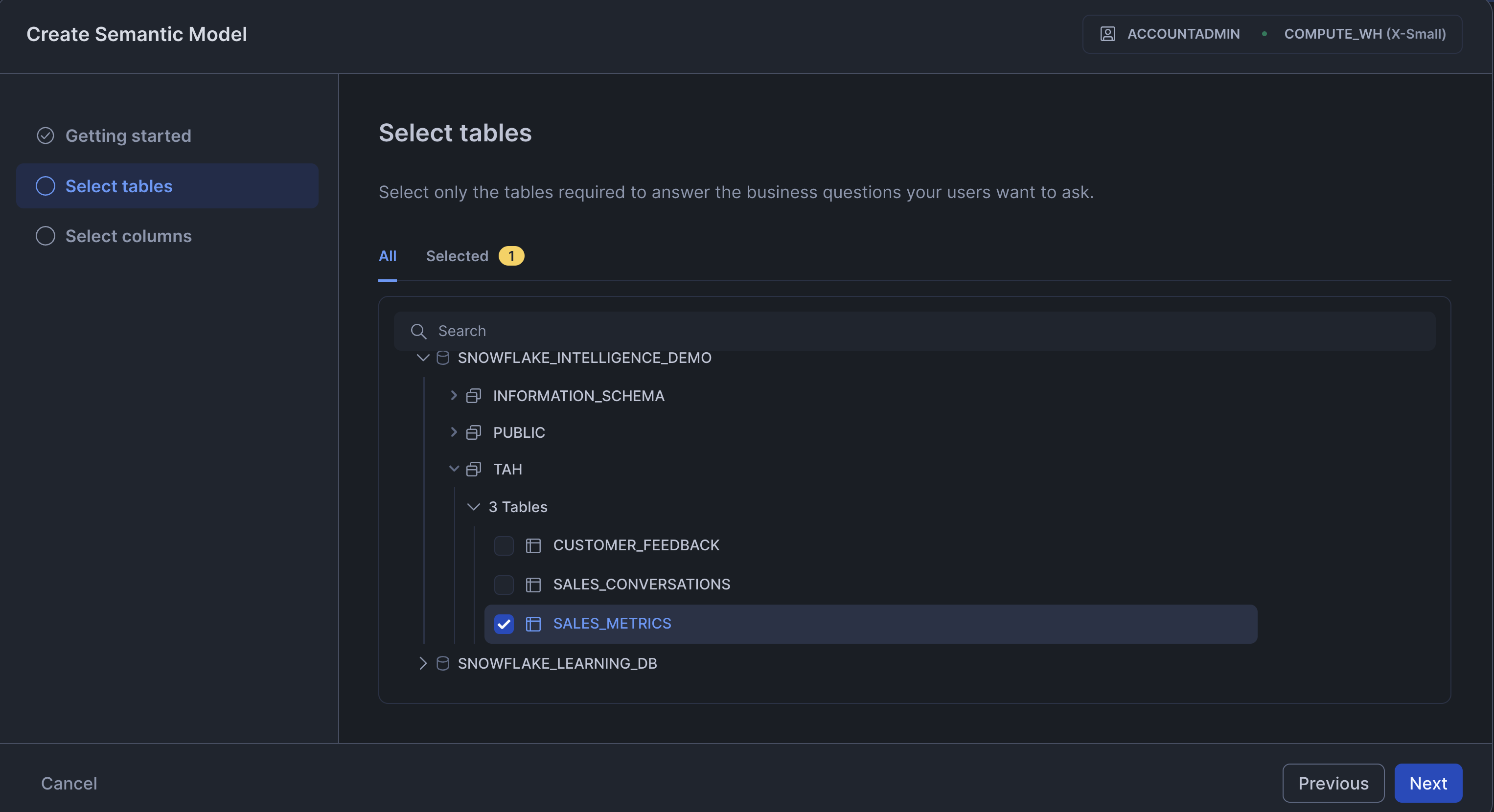1494x812 pixels.
Task: Click the ACCOUNTADMIN role user icon
Action: (x=1107, y=34)
